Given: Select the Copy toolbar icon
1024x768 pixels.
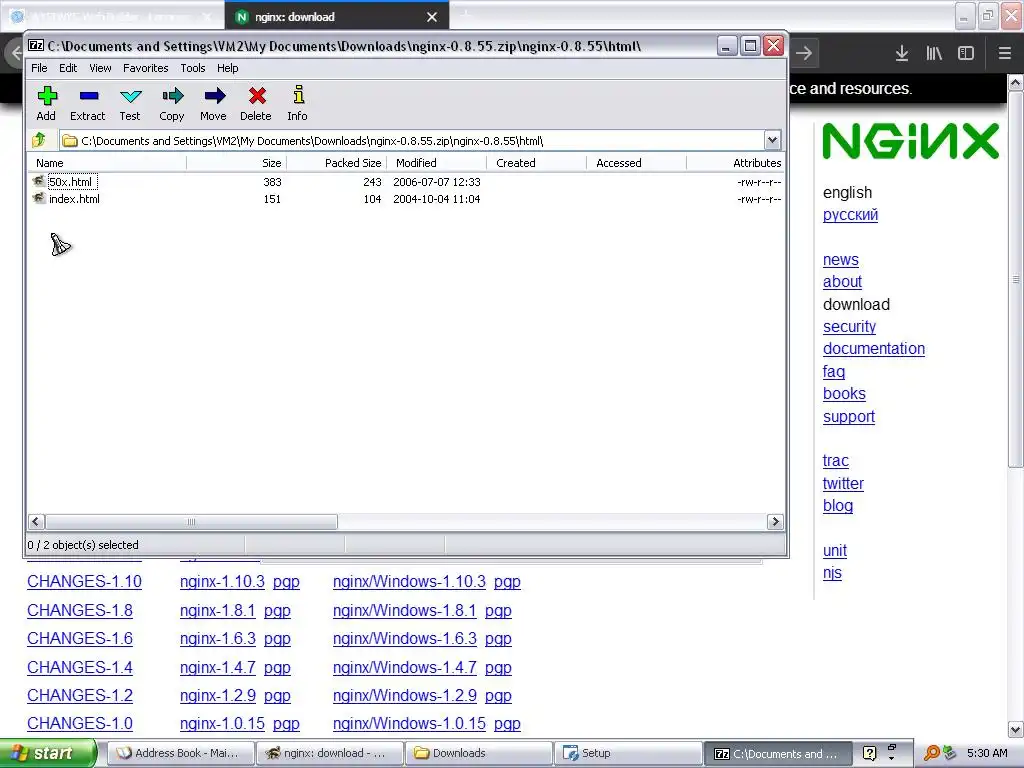Looking at the screenshot, I should [172, 96].
